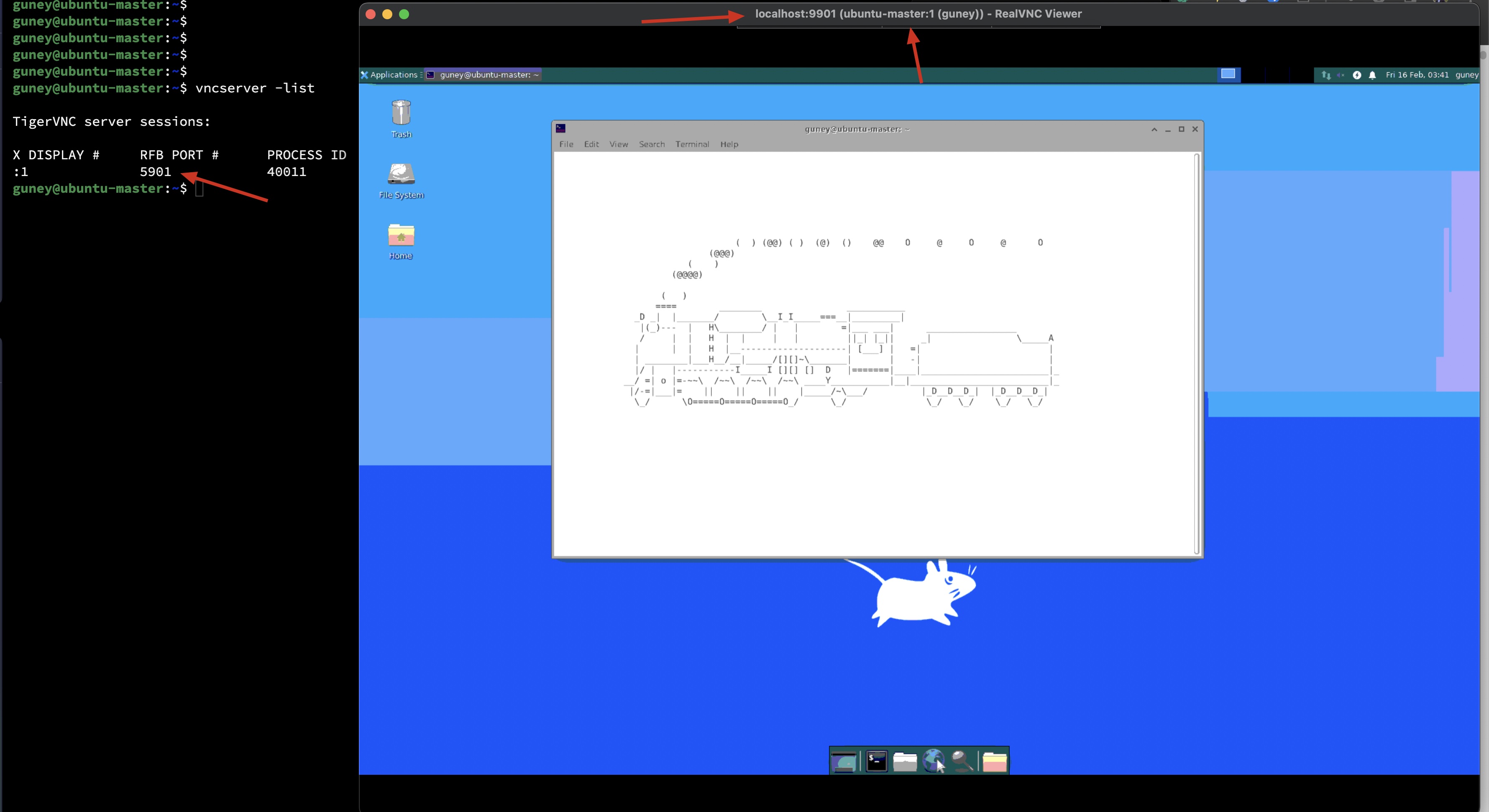This screenshot has width=1489, height=812.
Task: Close the RealVNC Viewer window with the red button
Action: pos(371,14)
